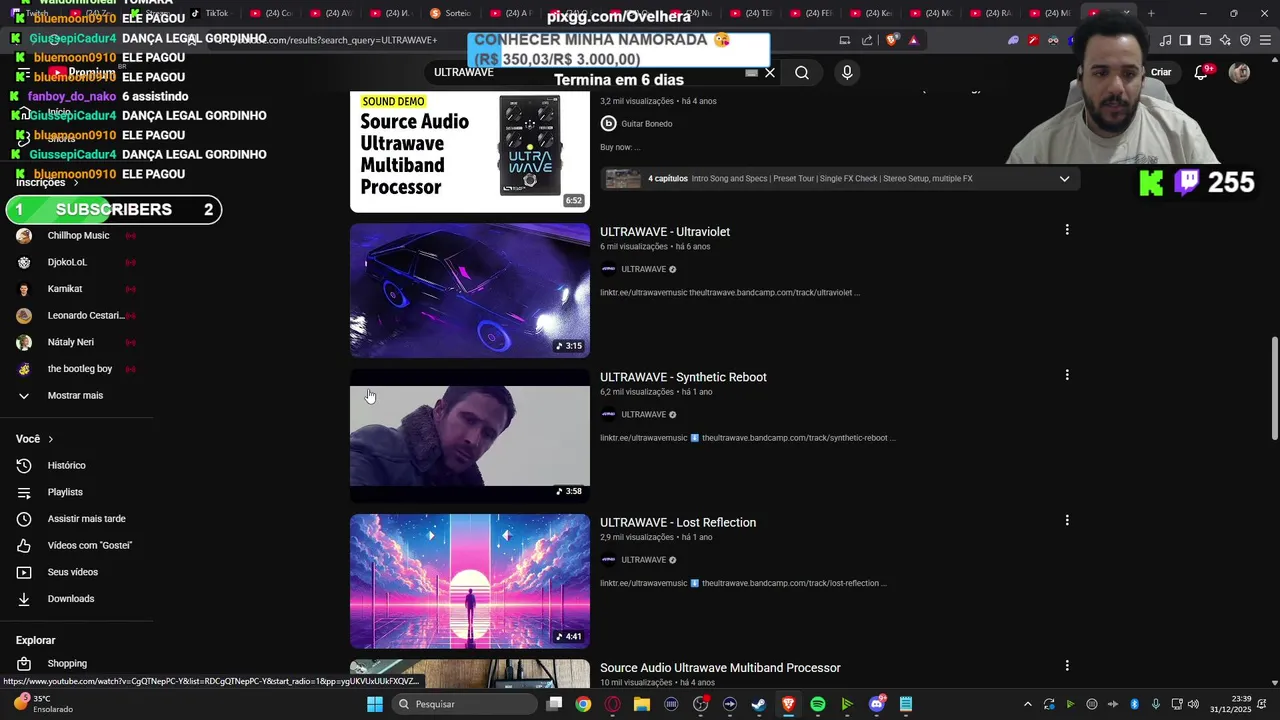Search YouTube with the magnifier icon

[802, 73]
